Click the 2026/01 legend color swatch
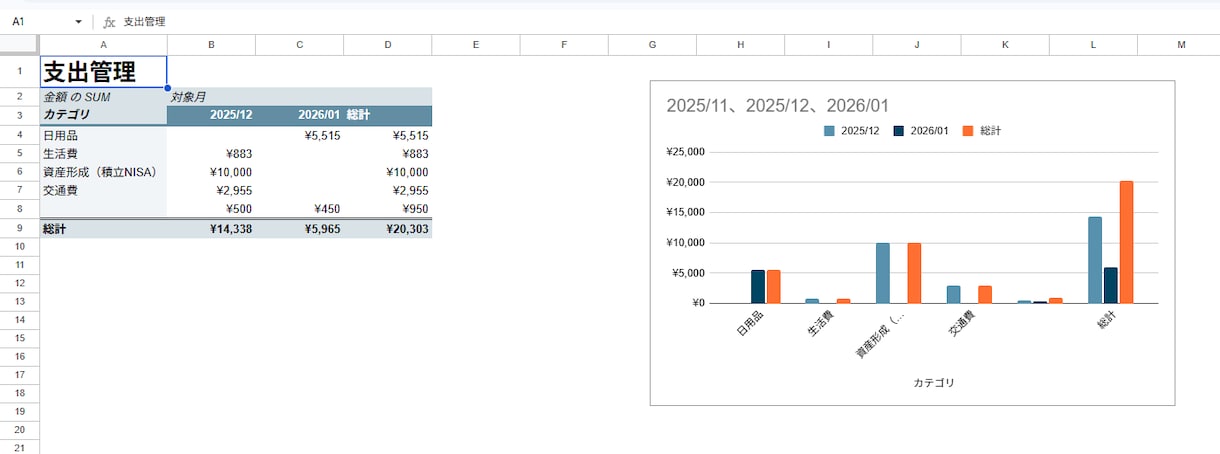This screenshot has width=1220, height=454. click(898, 131)
